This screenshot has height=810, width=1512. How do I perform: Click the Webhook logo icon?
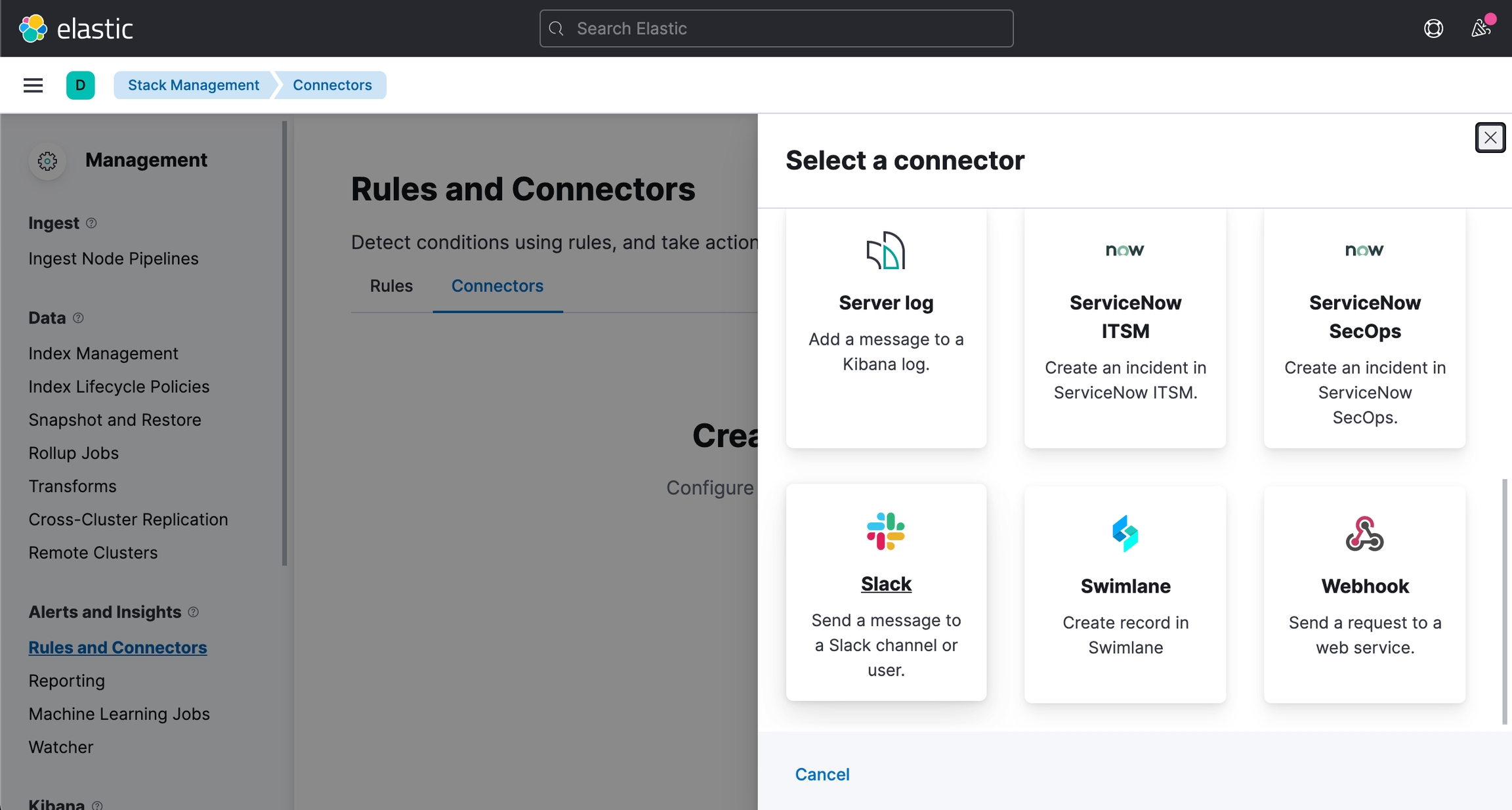coord(1364,534)
